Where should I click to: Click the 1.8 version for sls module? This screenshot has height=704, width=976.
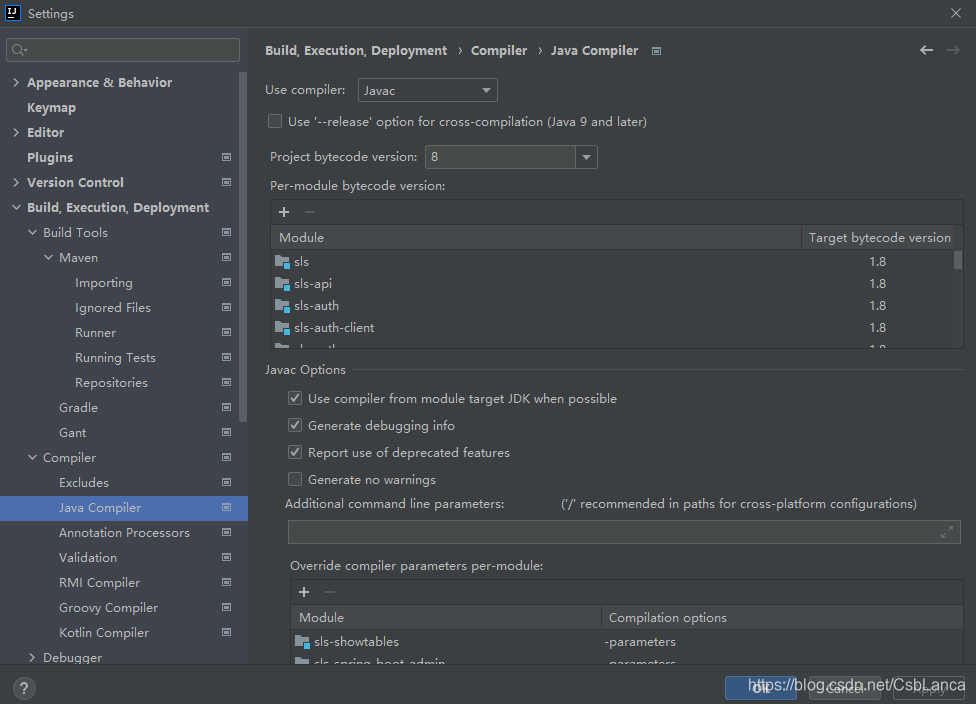click(x=878, y=261)
